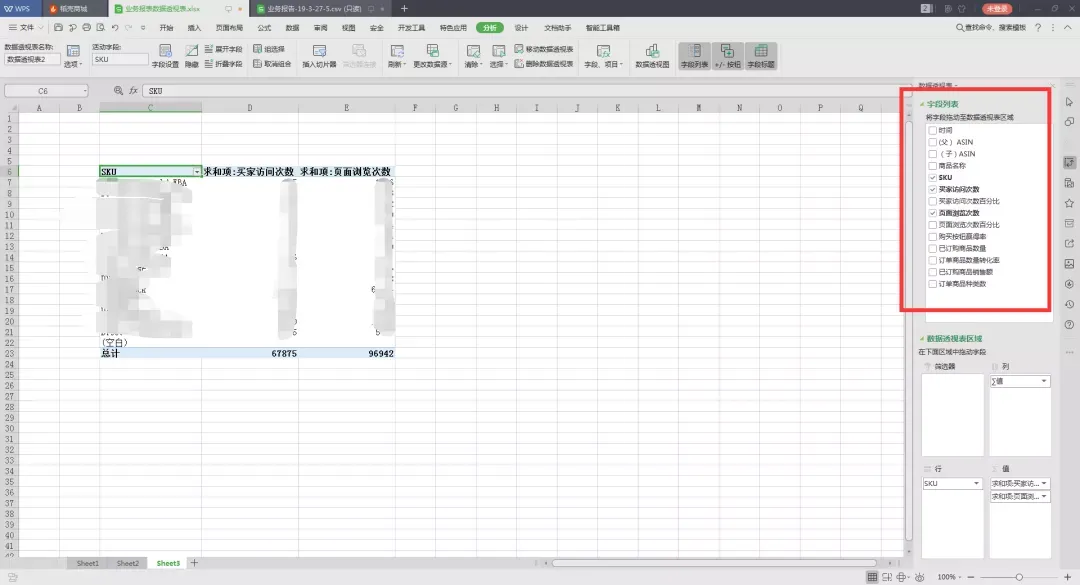Check the 商品名称 field checkbox
1080x585 pixels.
933,165
